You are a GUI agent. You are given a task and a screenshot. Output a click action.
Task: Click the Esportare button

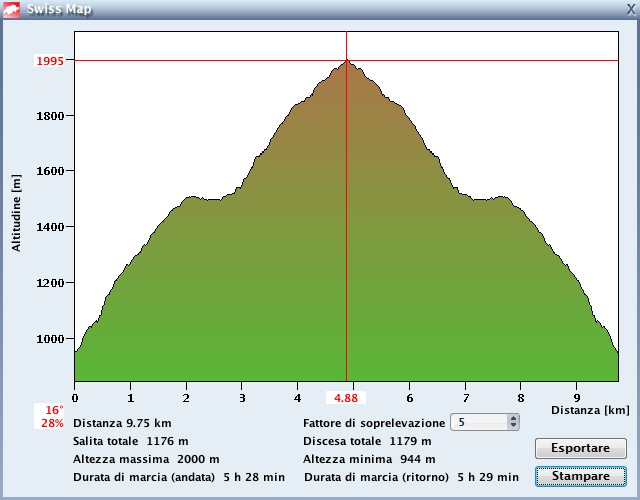click(x=580, y=448)
